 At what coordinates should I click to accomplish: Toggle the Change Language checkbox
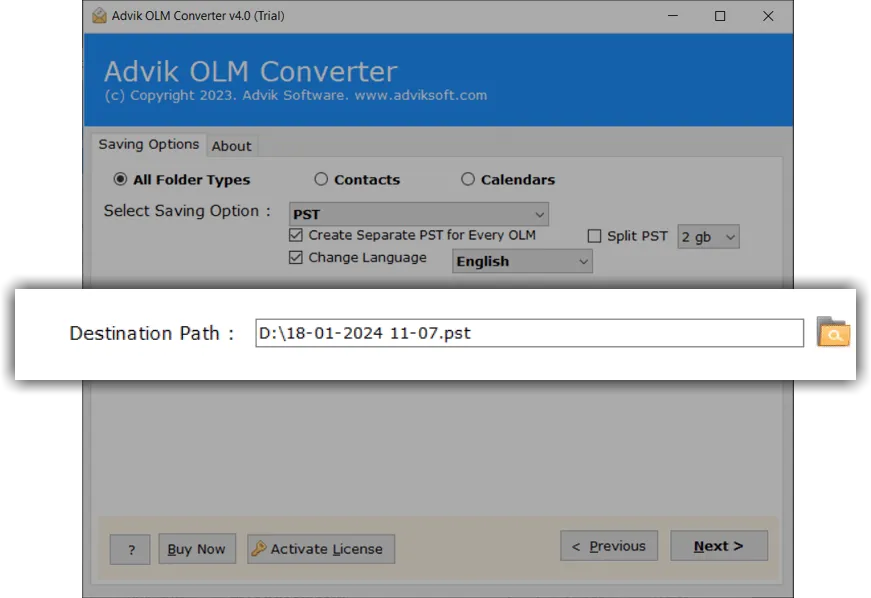[296, 258]
